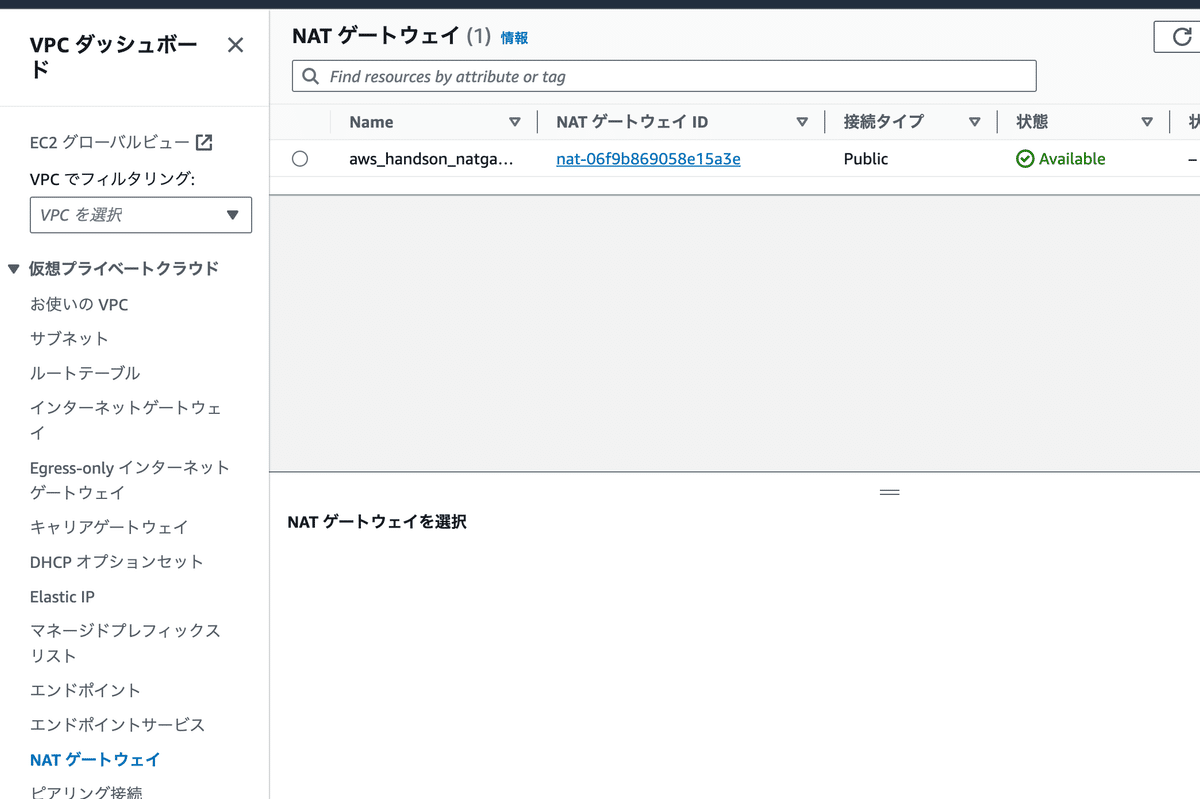Viewport: 1200px width, 799px height.
Task: Open the VPC を選択 filter dropdown
Action: click(x=140, y=215)
